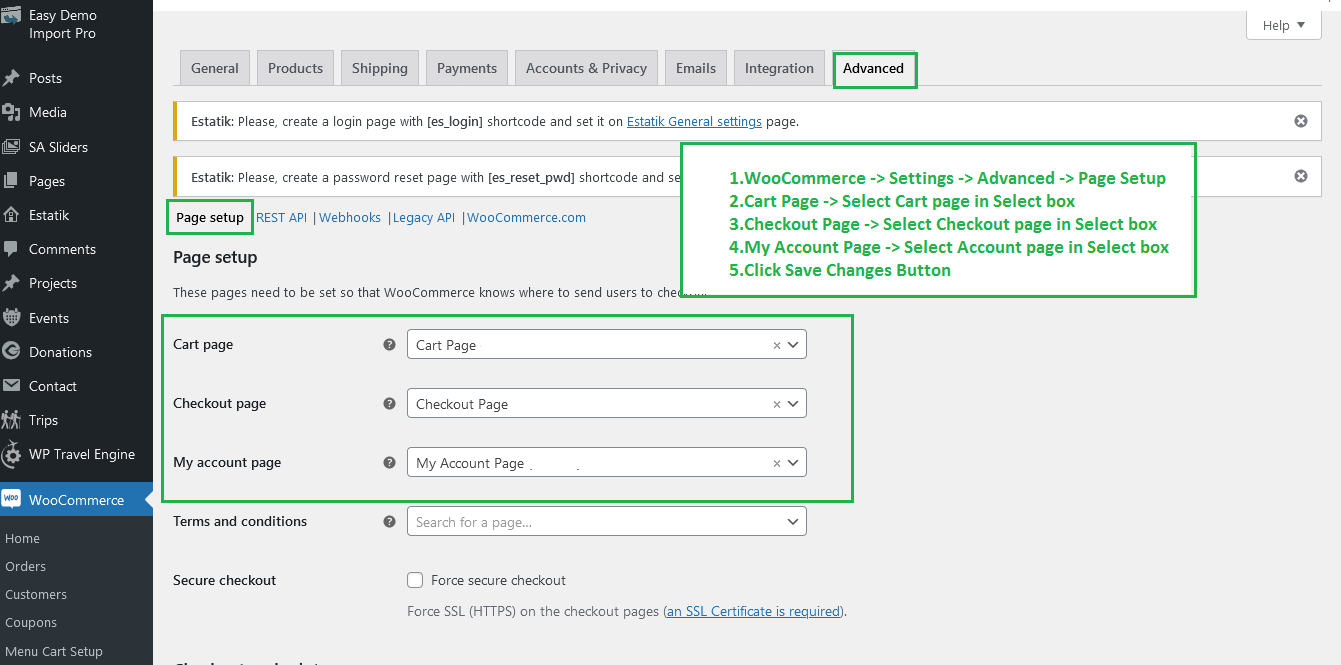Open the Legacy API subsection
The width and height of the screenshot is (1341, 665).
[424, 217]
